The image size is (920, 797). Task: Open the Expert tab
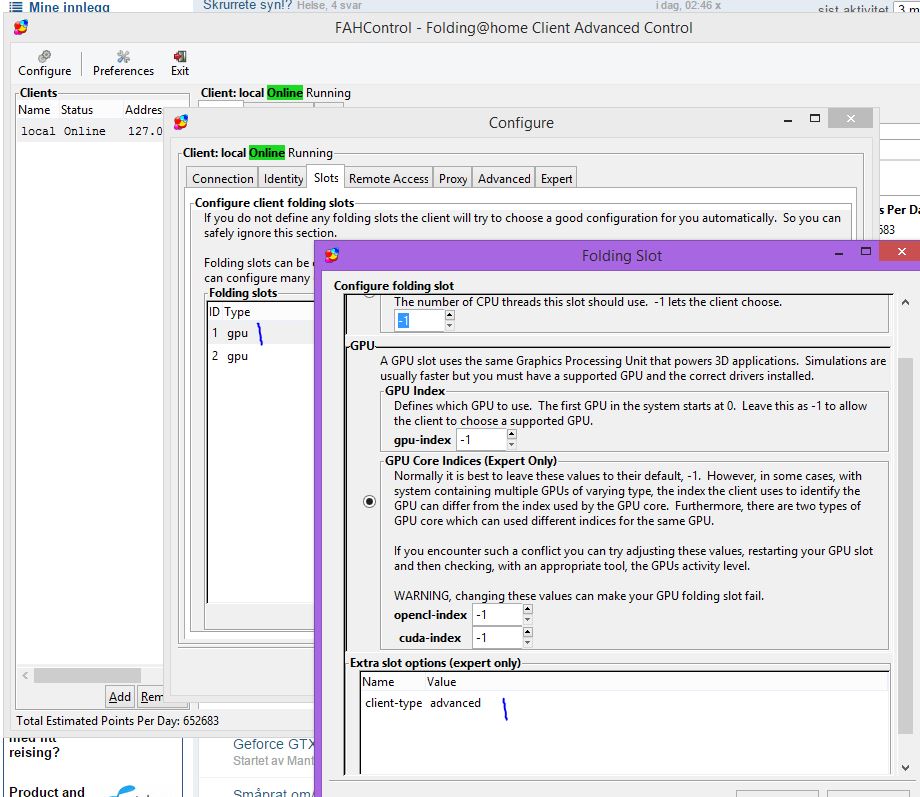pyautogui.click(x=556, y=178)
